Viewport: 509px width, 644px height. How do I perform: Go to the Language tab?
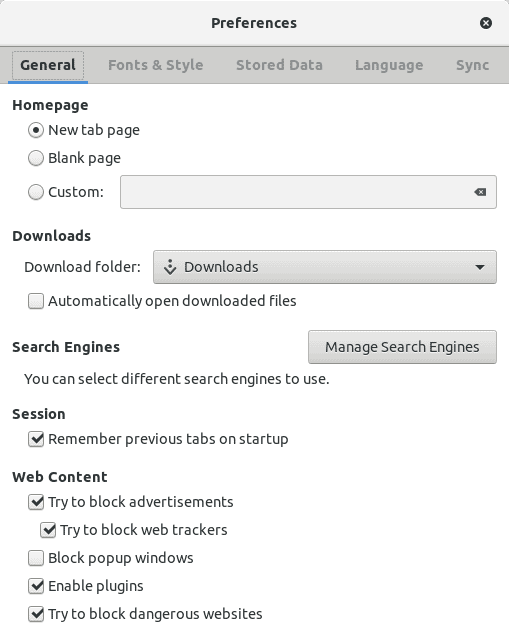[389, 65]
